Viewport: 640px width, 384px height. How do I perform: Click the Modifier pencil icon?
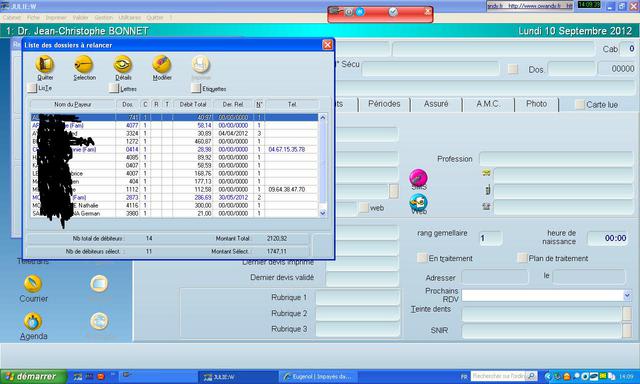pos(162,64)
